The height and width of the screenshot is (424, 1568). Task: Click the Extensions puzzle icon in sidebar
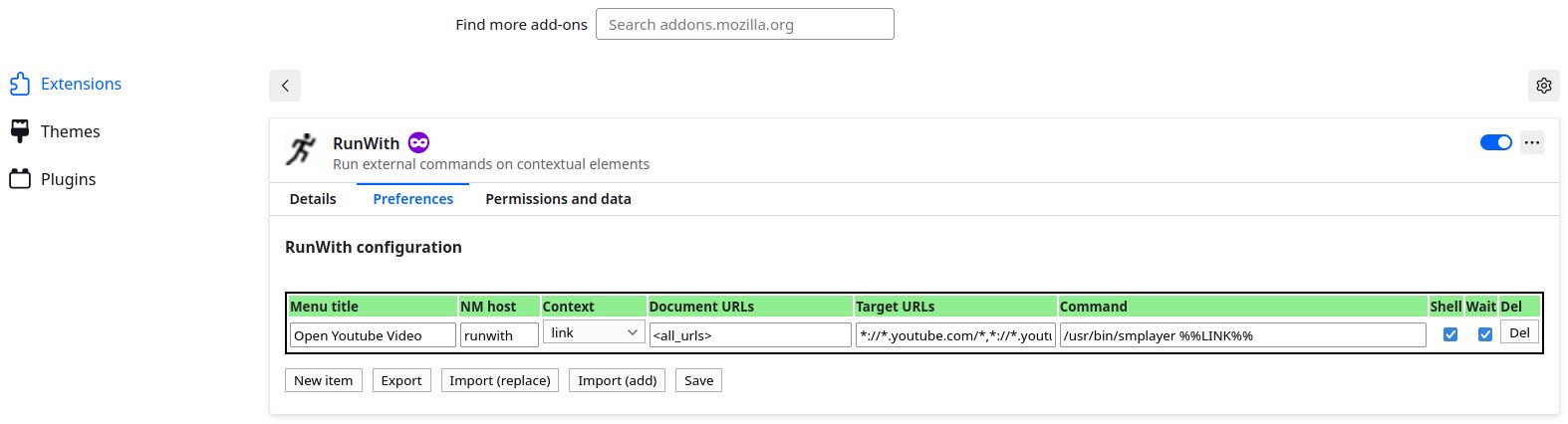pos(20,85)
